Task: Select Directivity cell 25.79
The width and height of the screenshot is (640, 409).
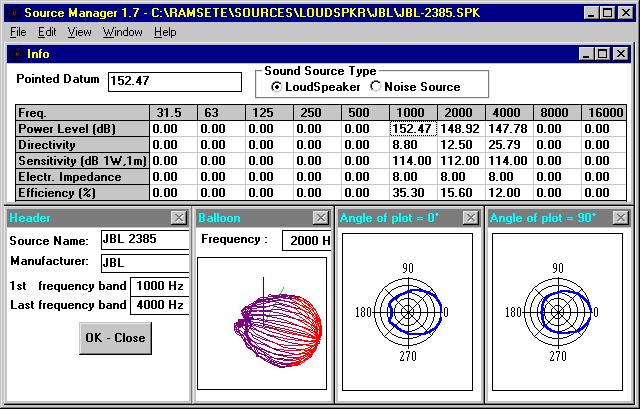Action: click(509, 145)
